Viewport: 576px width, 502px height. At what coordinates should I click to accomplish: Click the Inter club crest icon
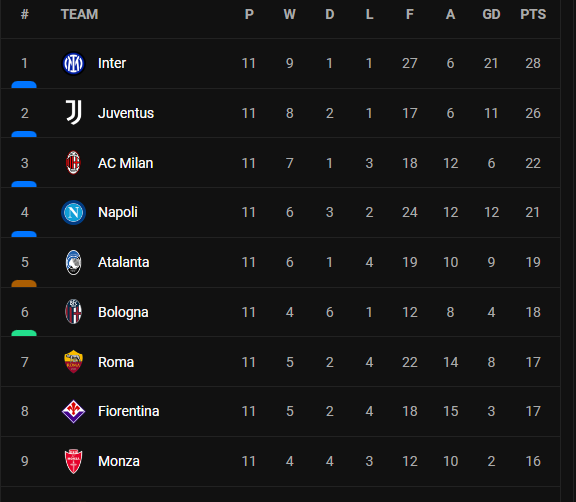point(73,64)
